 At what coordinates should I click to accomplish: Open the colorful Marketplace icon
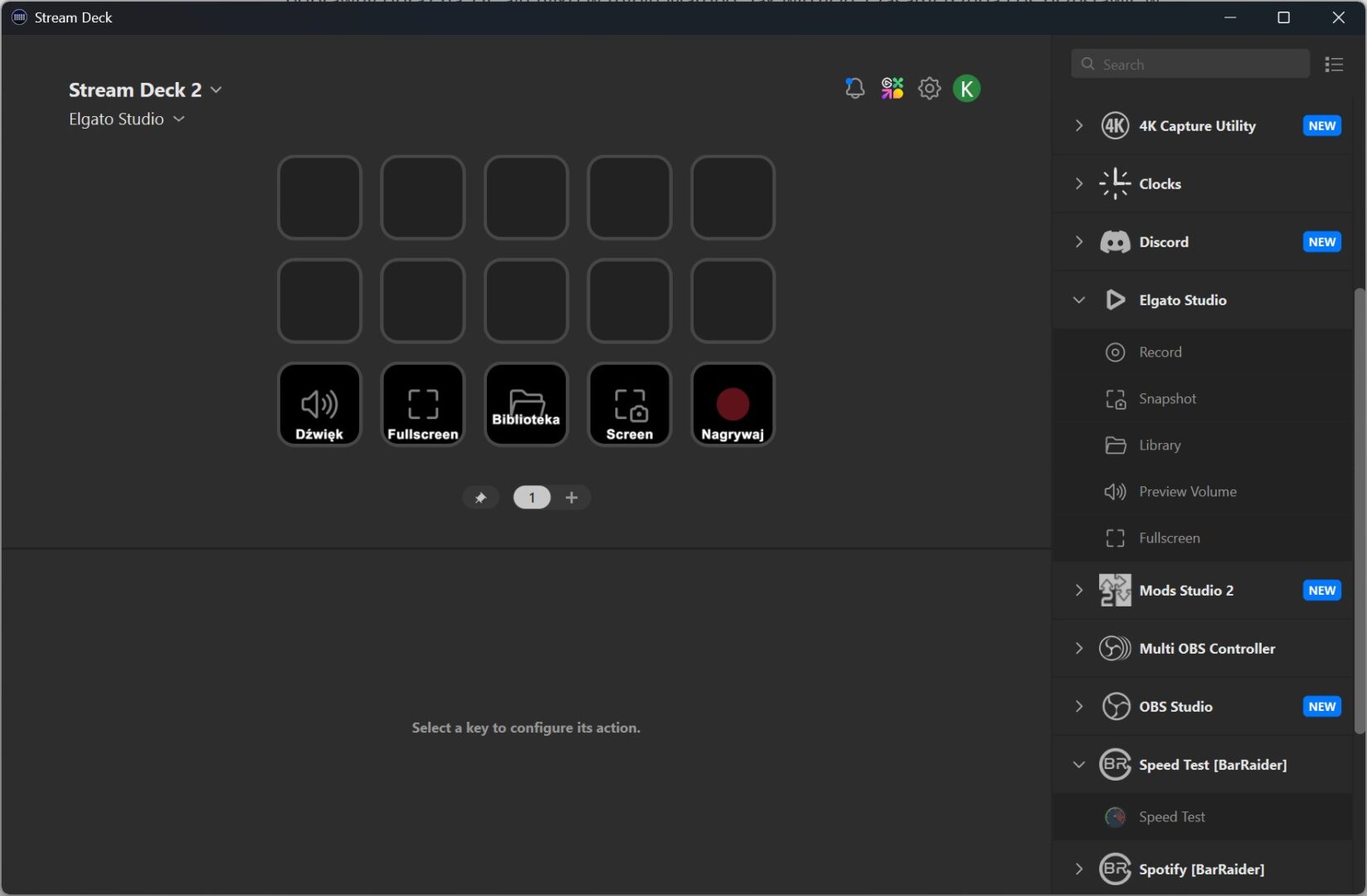click(893, 88)
